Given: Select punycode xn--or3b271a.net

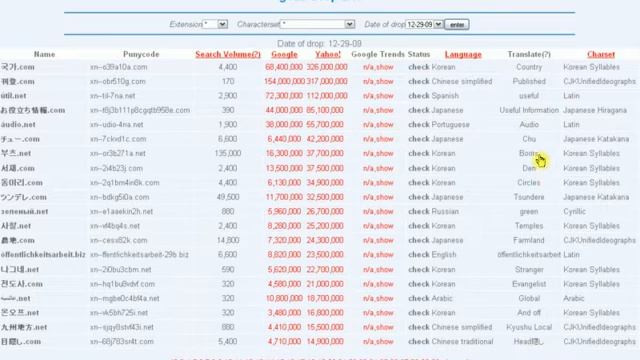Looking at the screenshot, I should click(118, 153).
